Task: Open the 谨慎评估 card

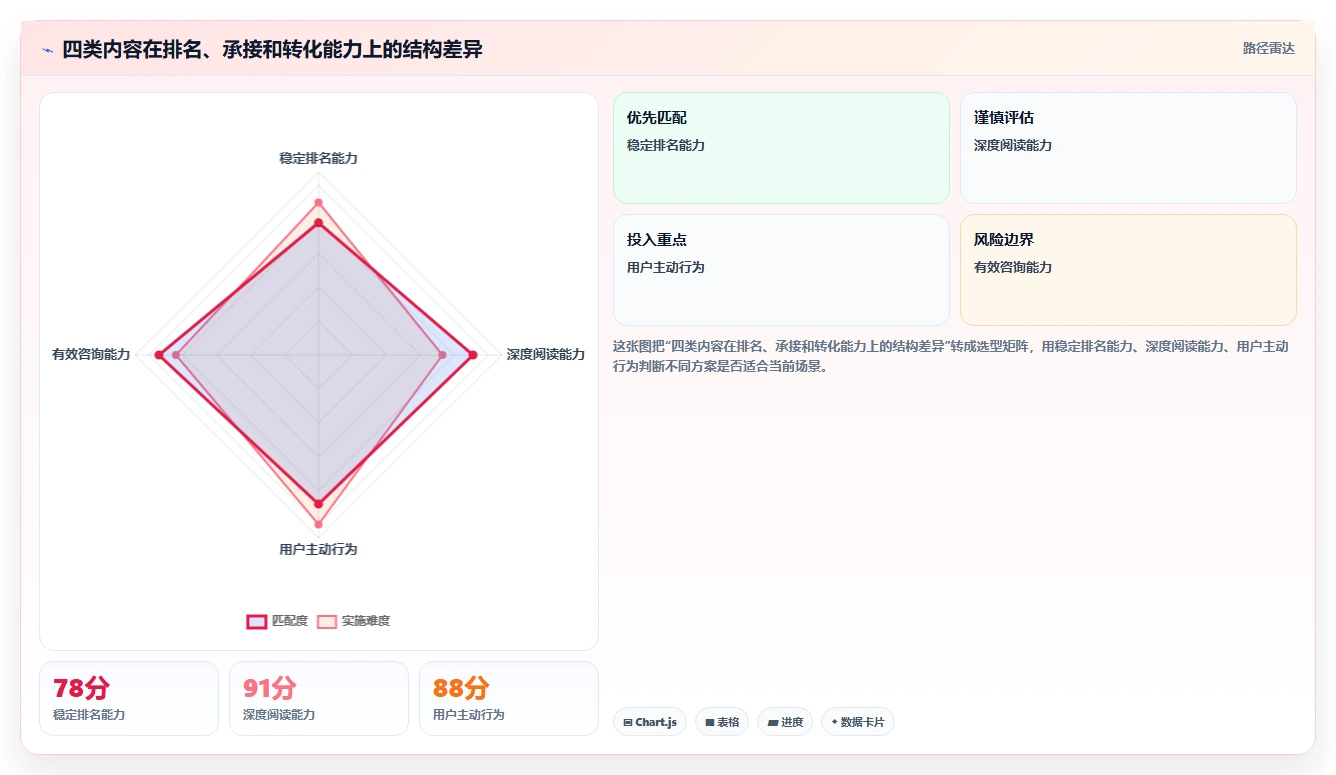Action: point(1128,148)
